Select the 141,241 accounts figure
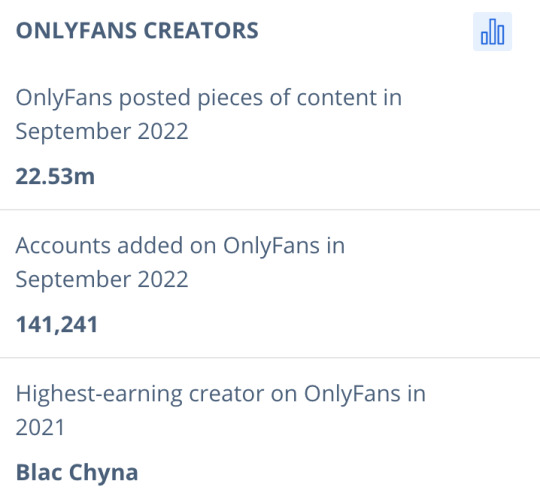Image resolution: width=540 pixels, height=493 pixels. coord(57,324)
